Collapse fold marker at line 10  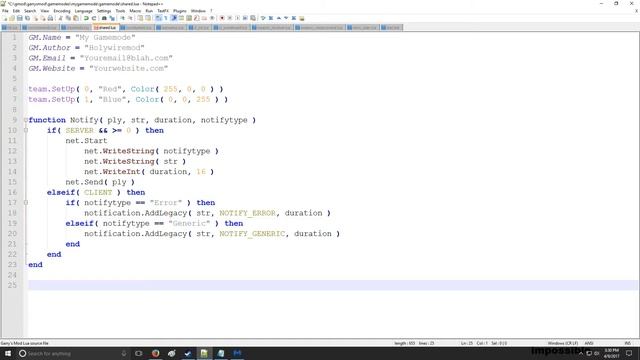26,130
